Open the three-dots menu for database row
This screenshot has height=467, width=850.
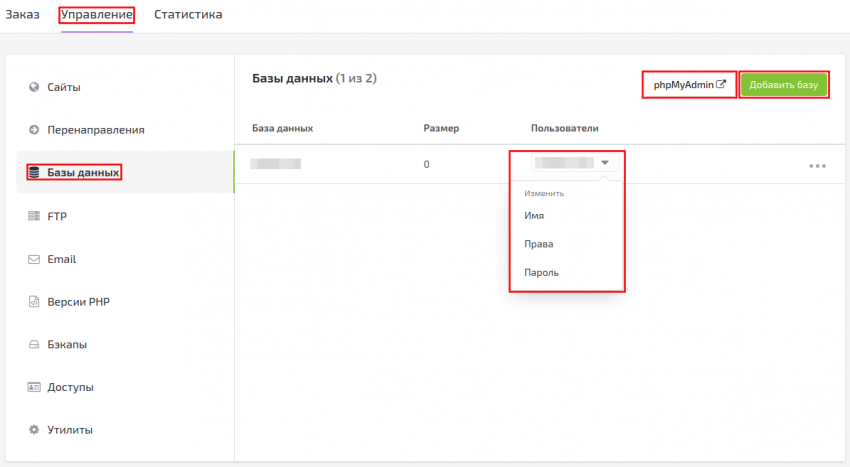pos(817,166)
